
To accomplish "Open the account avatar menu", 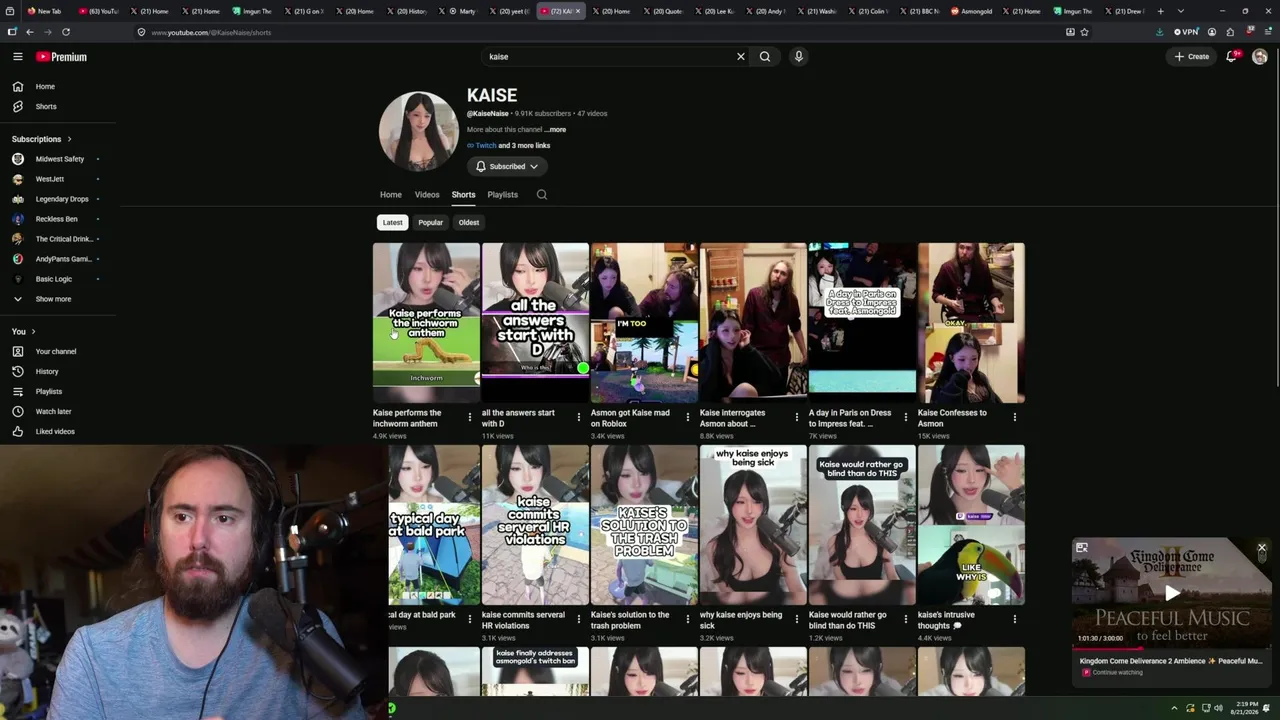I will coord(1260,57).
